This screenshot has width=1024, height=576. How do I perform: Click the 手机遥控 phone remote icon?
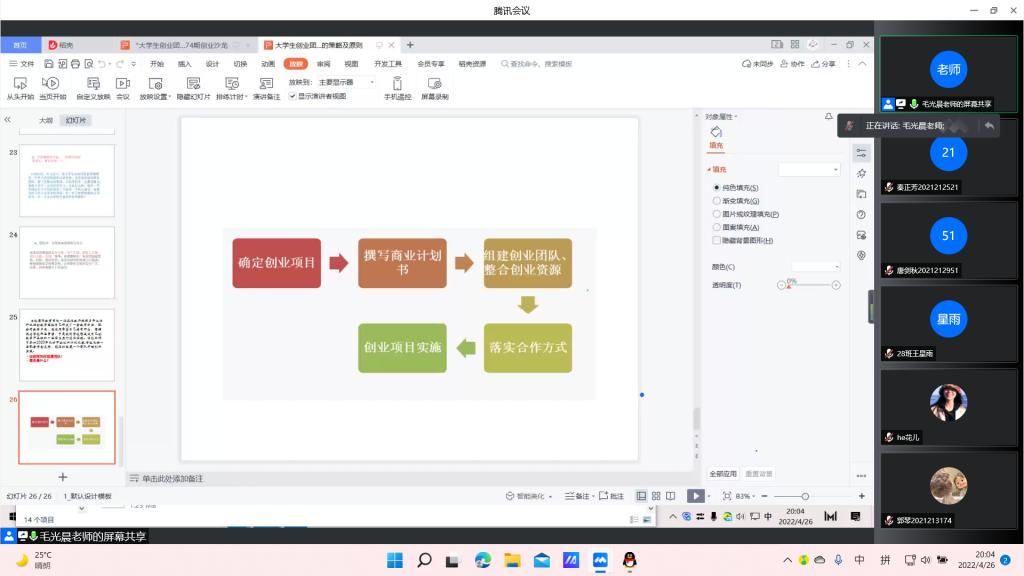[x=397, y=84]
